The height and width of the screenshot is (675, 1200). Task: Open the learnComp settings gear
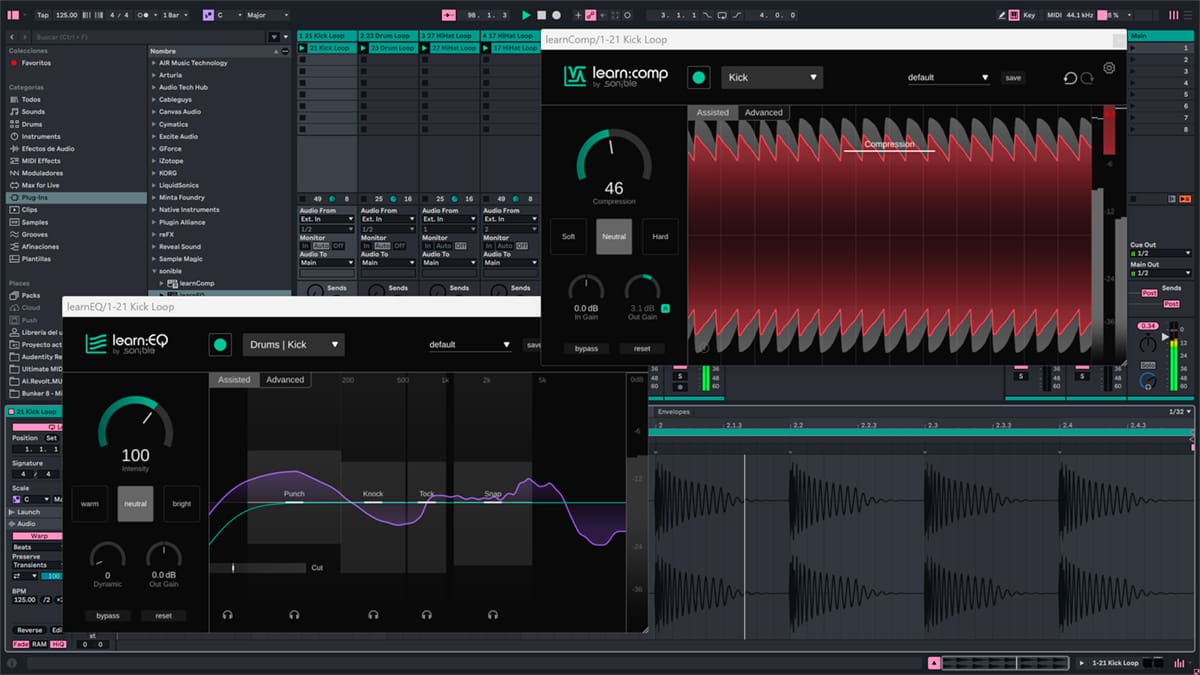click(1109, 68)
